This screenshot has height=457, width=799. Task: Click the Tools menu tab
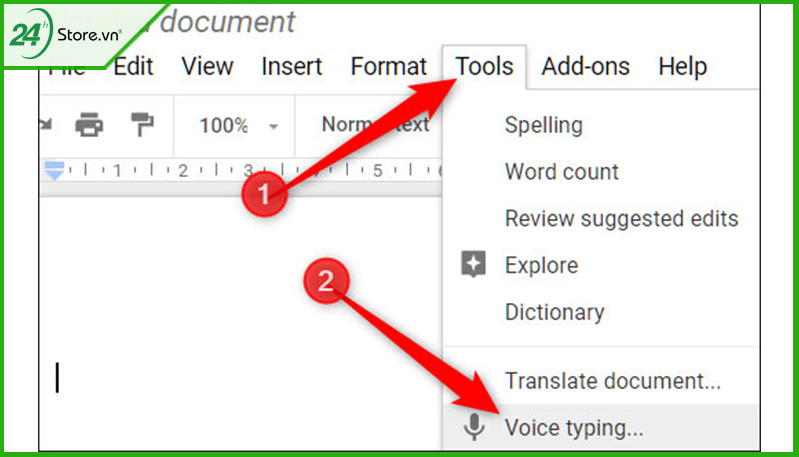[x=484, y=67]
